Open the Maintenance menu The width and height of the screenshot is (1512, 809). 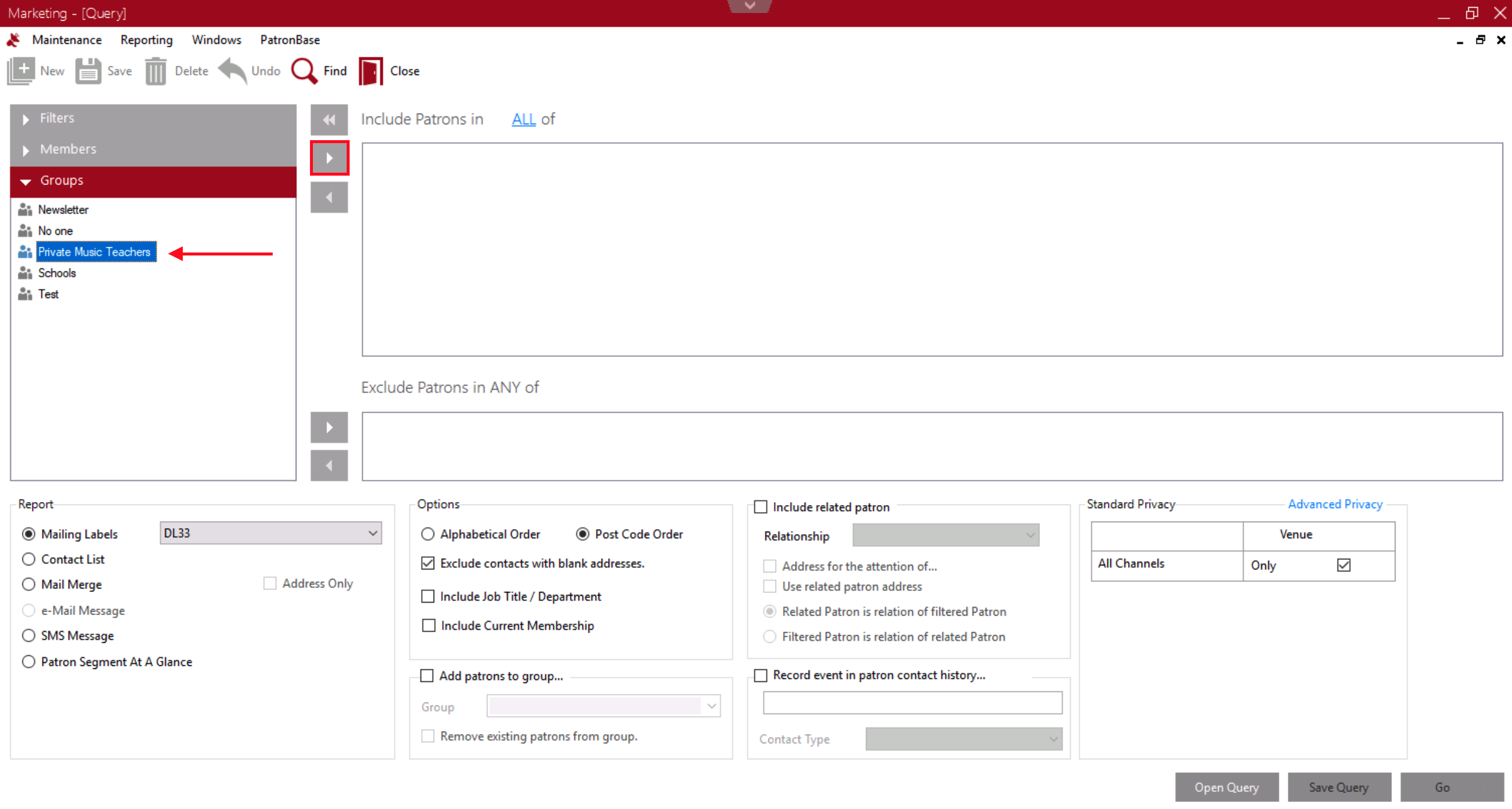pos(66,40)
